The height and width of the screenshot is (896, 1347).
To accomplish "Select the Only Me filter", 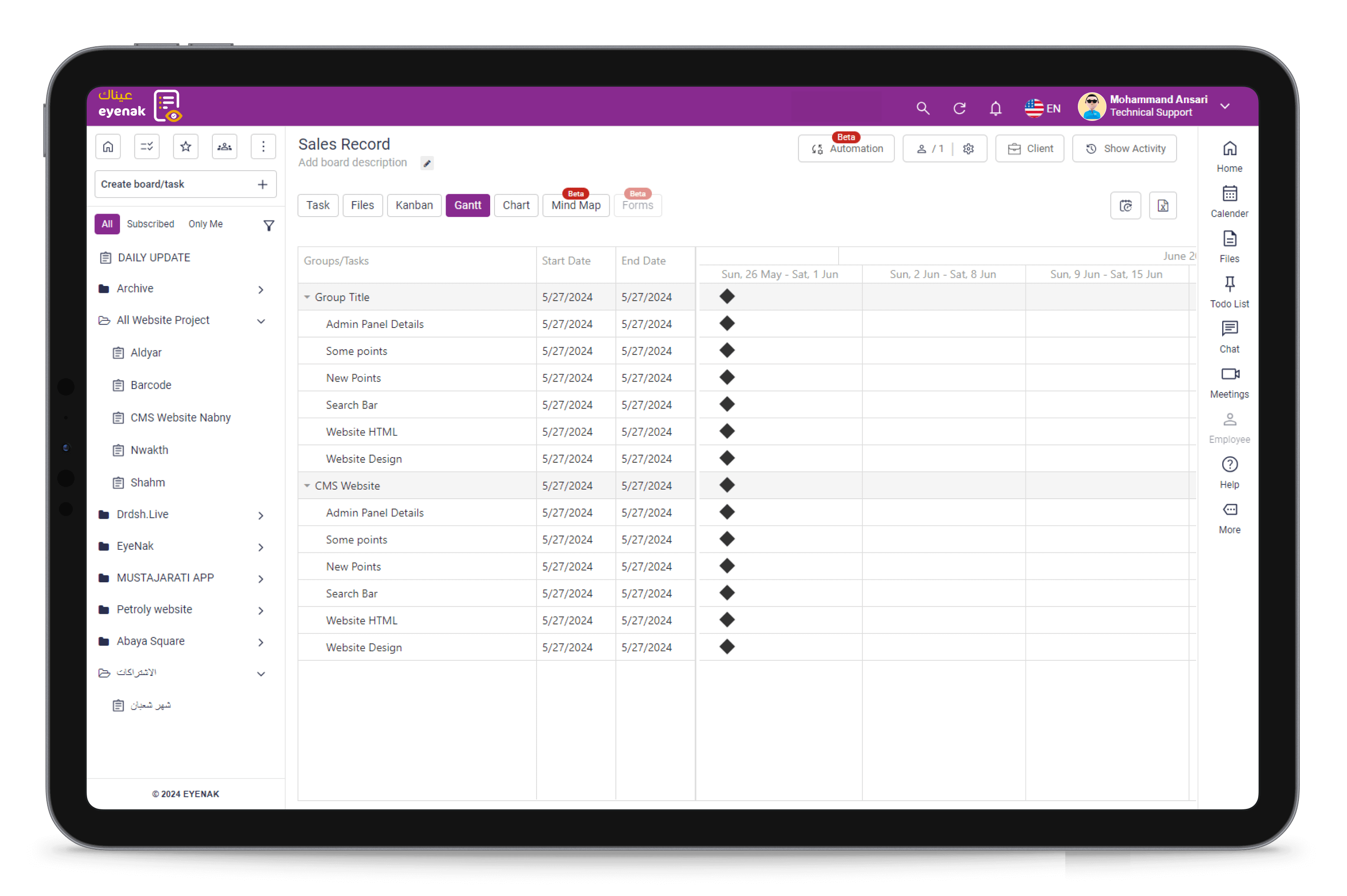I will pyautogui.click(x=205, y=224).
